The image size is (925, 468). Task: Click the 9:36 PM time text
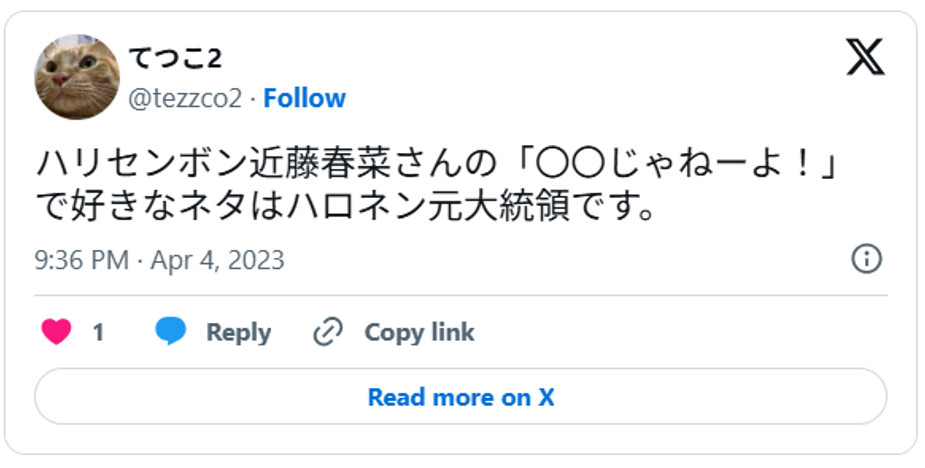click(81, 261)
